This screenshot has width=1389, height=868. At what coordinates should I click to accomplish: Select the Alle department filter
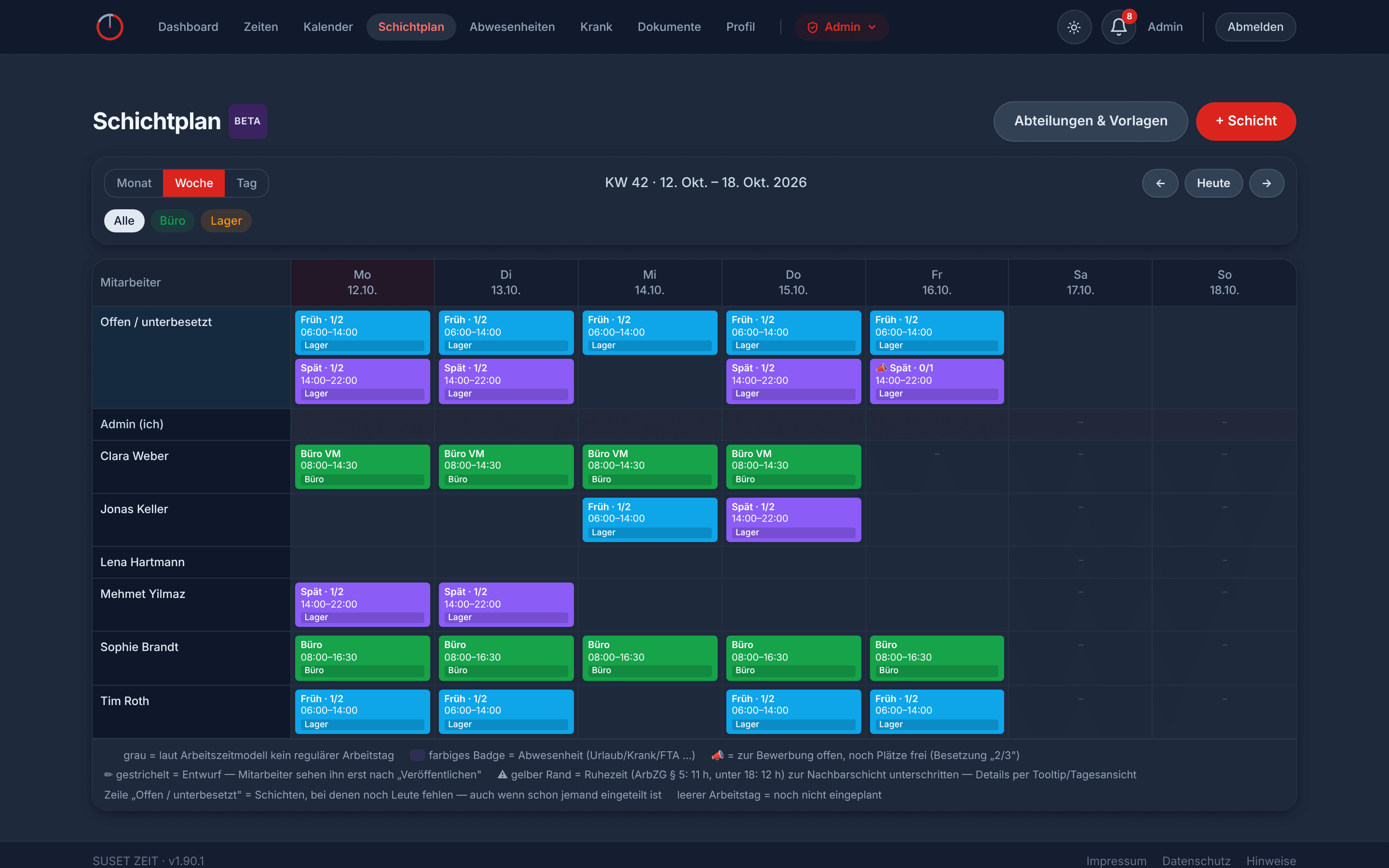[124, 221]
